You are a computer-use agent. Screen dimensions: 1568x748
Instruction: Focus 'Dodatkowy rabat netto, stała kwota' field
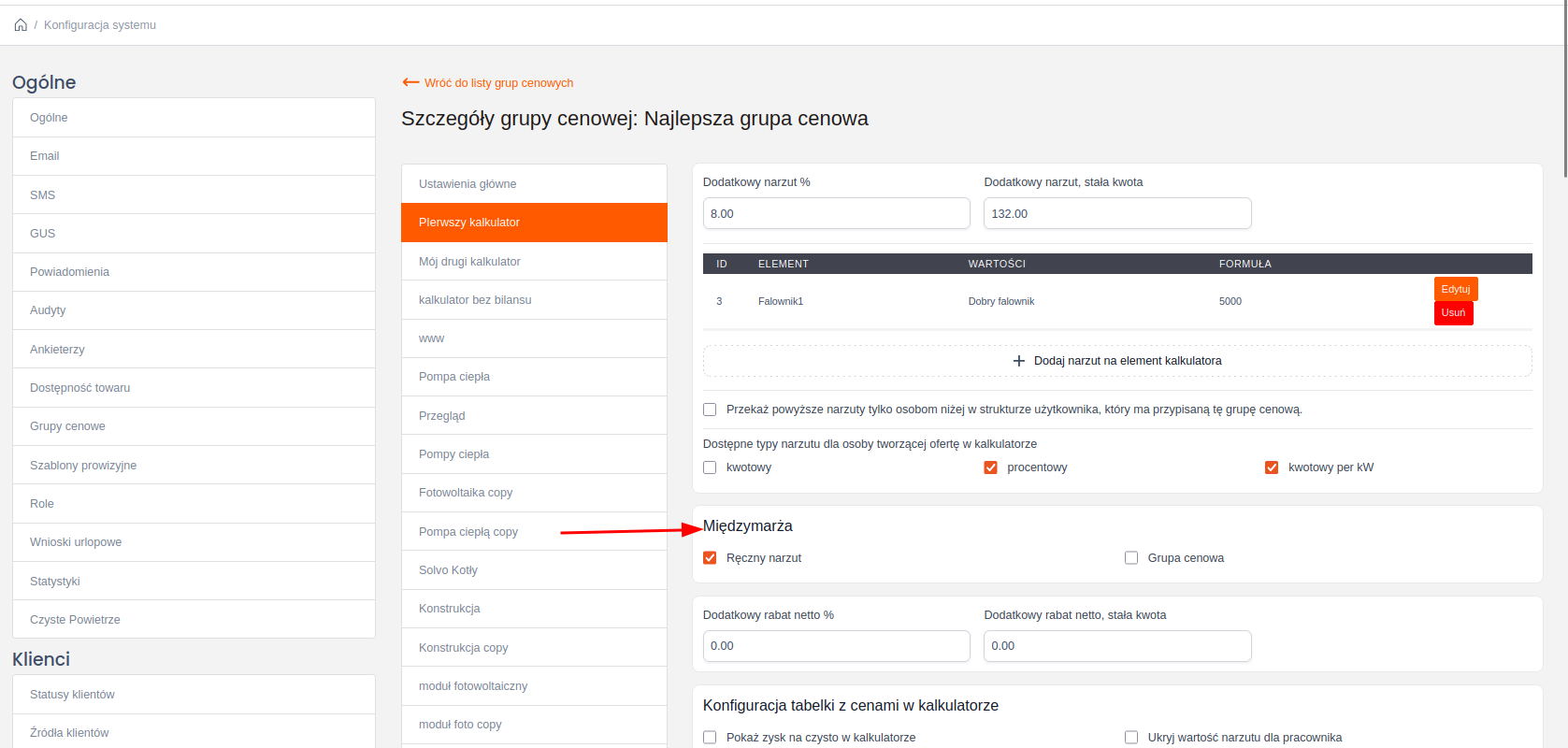click(1116, 646)
